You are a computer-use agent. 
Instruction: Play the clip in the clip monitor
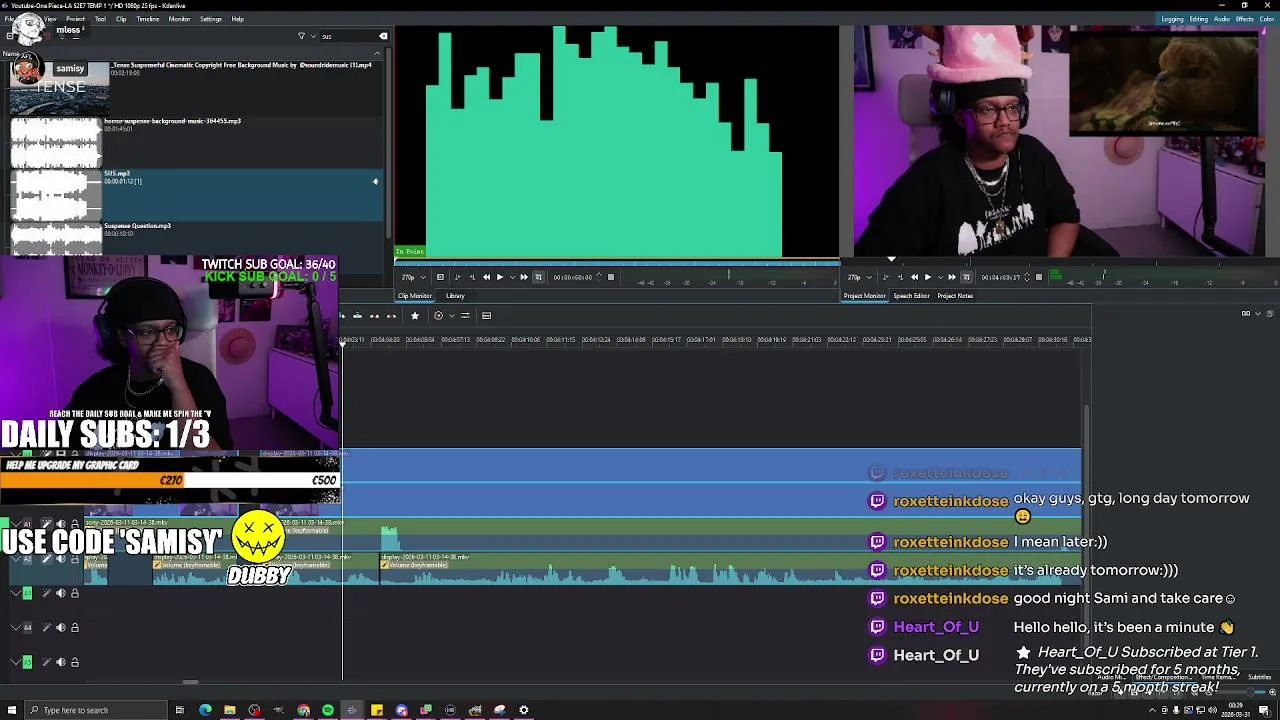tap(500, 277)
